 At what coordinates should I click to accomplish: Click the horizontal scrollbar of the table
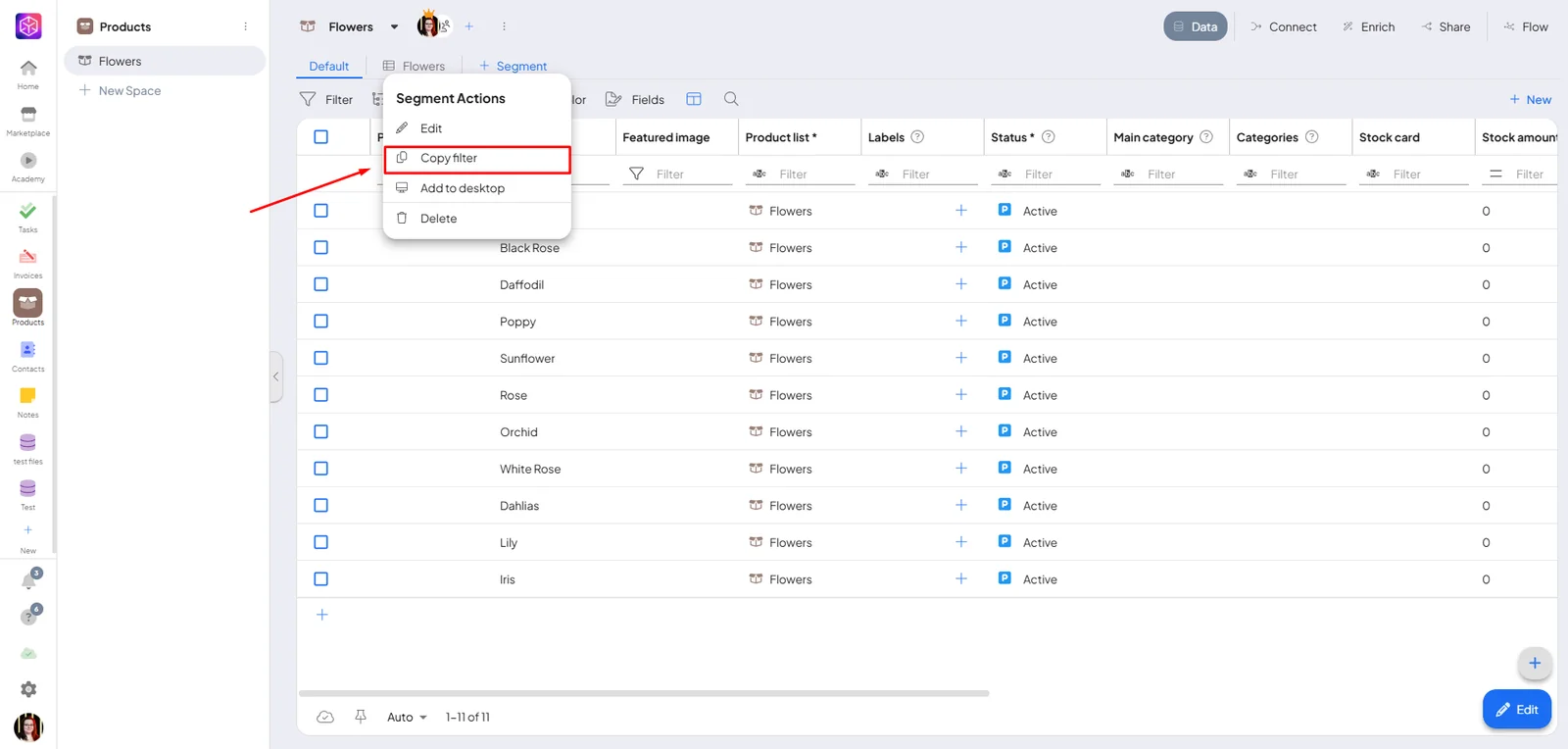tap(644, 693)
